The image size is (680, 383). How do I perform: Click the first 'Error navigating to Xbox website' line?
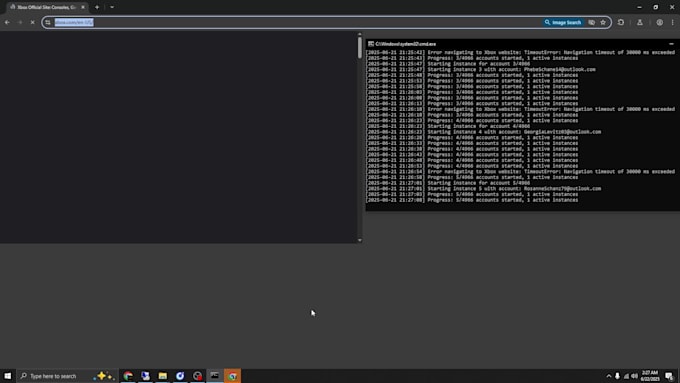520,52
